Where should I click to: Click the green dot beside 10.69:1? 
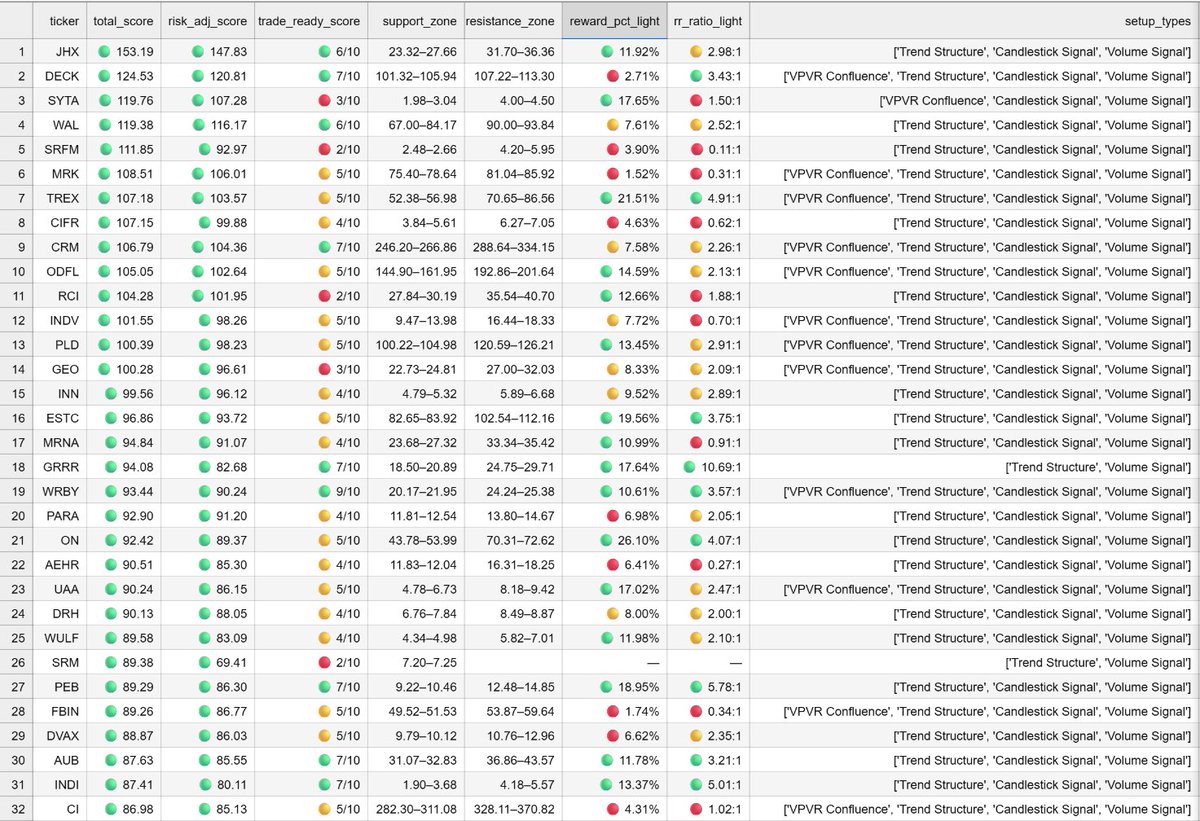690,467
